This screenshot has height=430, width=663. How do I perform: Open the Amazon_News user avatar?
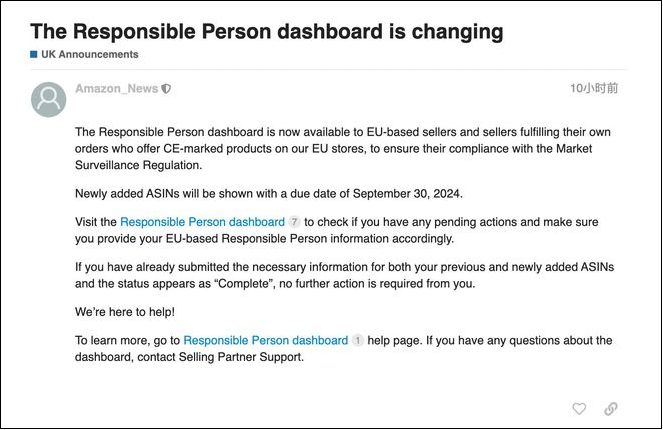49,99
